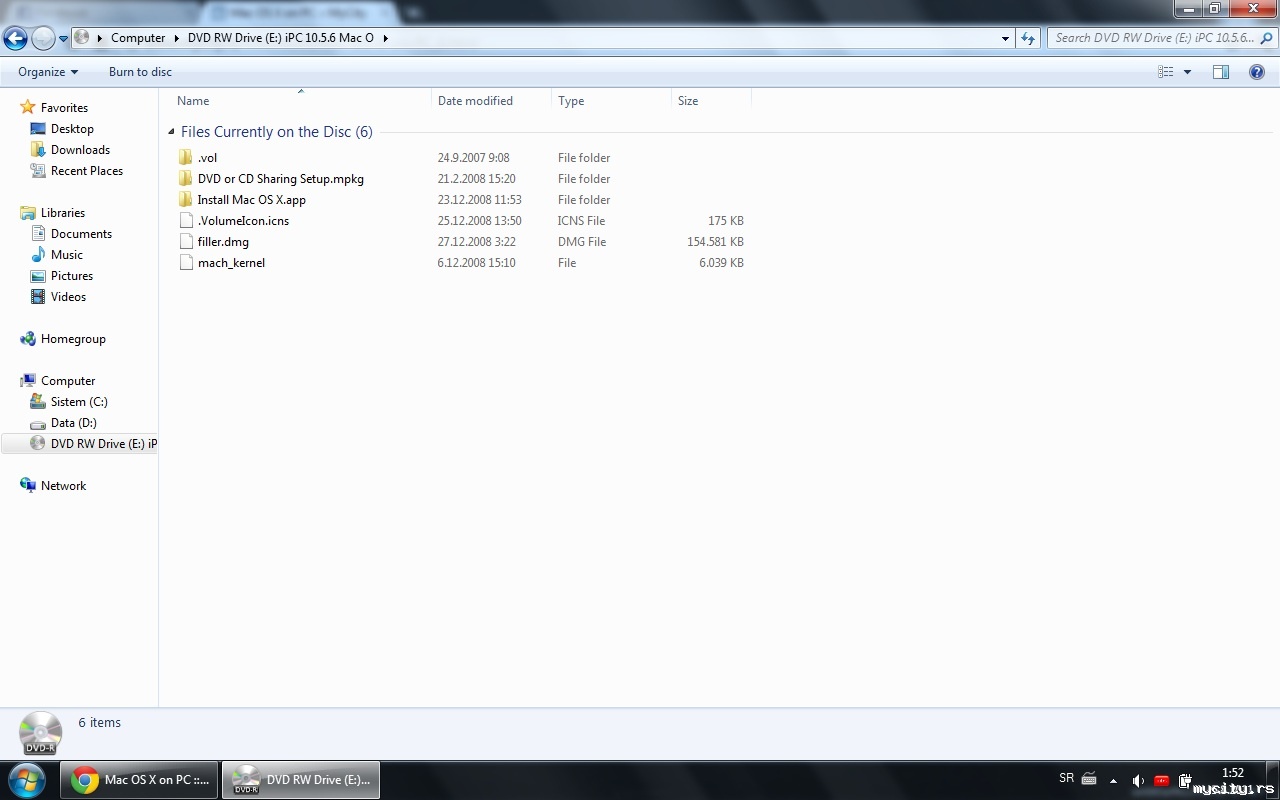Viewport: 1280px width, 800px height.
Task: Go forward with the Forward arrow button
Action: click(43, 39)
